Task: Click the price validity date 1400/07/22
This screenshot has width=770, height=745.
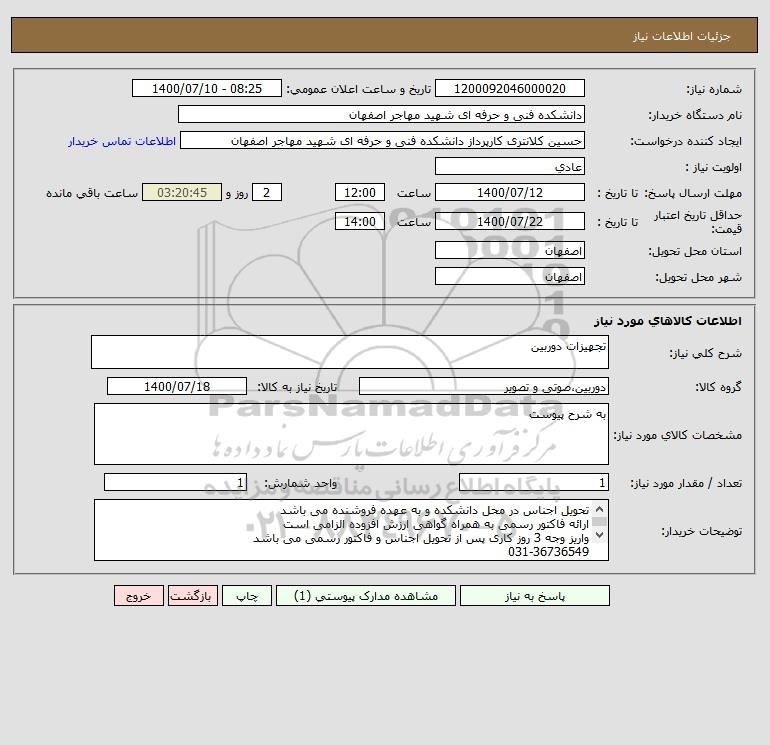Action: (510, 221)
